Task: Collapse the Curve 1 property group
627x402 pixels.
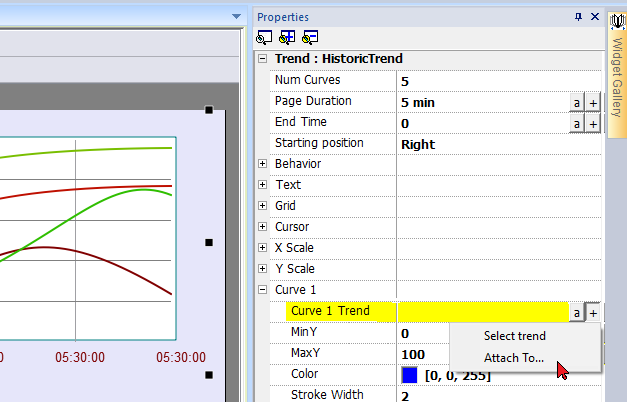Action: point(263,290)
